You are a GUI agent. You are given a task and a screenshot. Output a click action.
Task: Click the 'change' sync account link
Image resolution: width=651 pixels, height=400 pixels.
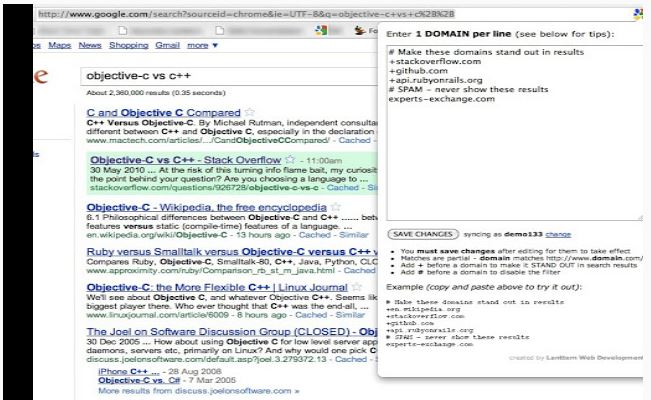point(558,234)
